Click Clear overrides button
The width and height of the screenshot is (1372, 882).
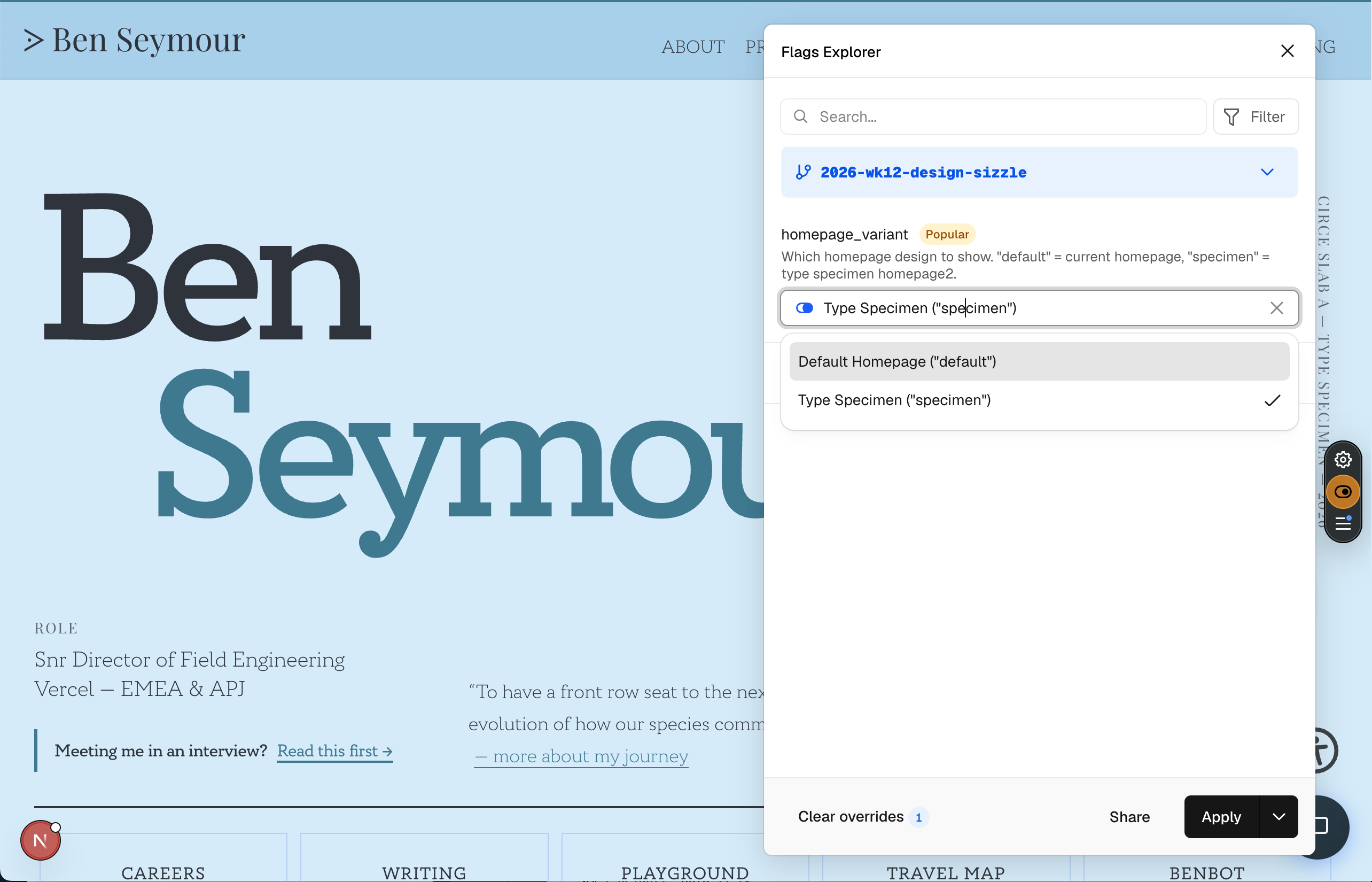(851, 817)
